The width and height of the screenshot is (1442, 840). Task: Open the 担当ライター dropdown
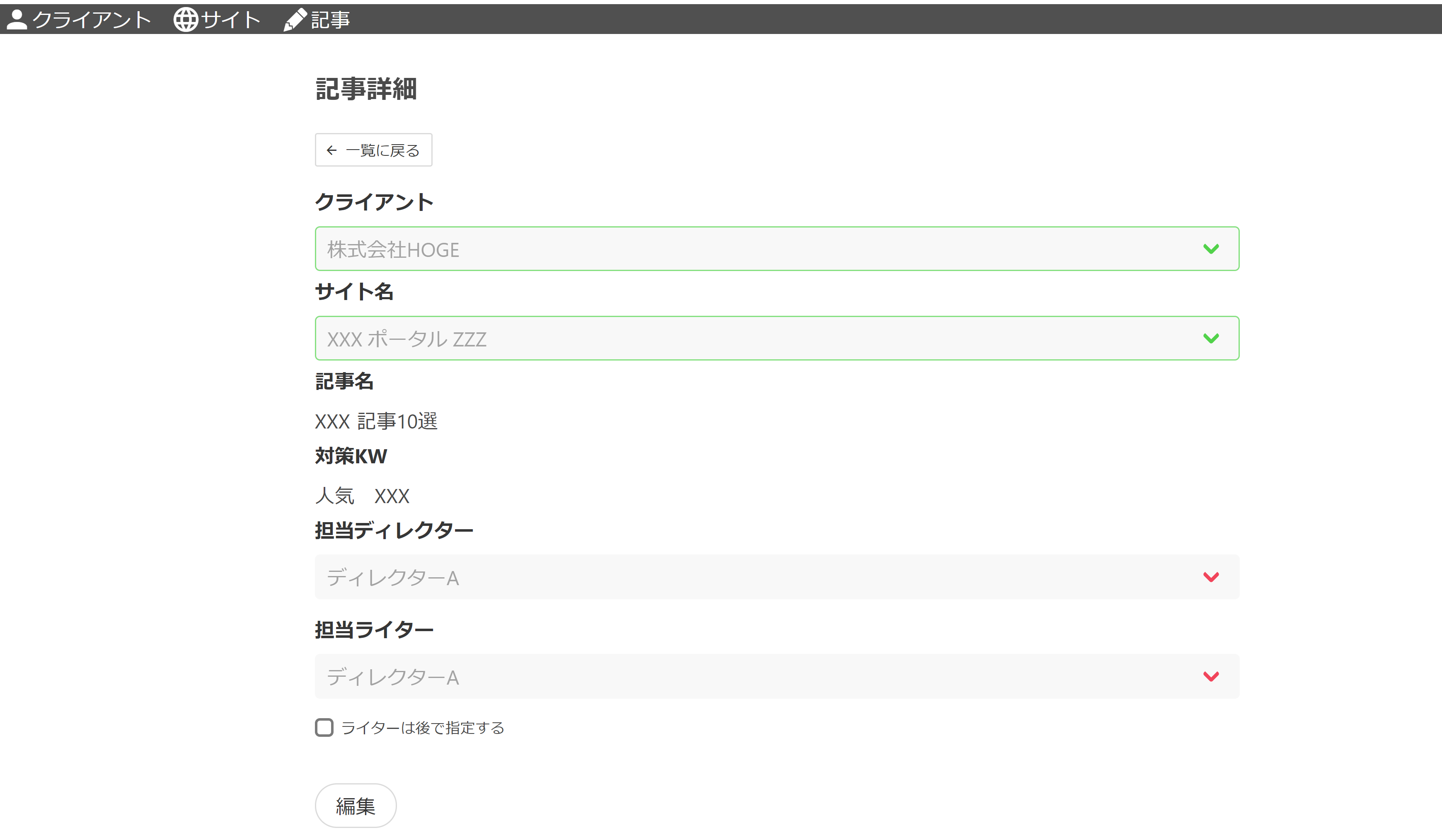coord(777,676)
